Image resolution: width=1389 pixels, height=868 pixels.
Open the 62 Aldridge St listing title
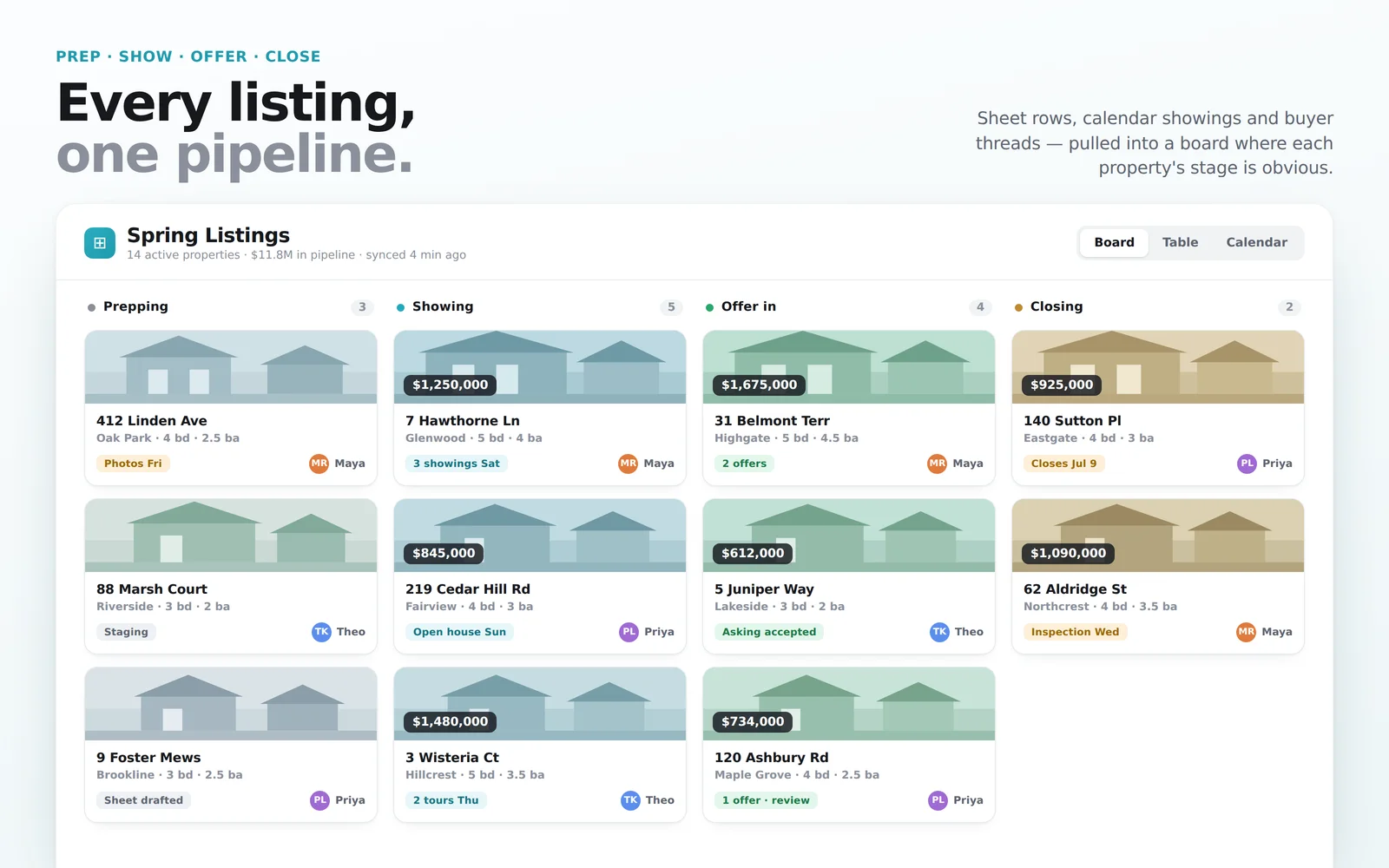click(1075, 589)
